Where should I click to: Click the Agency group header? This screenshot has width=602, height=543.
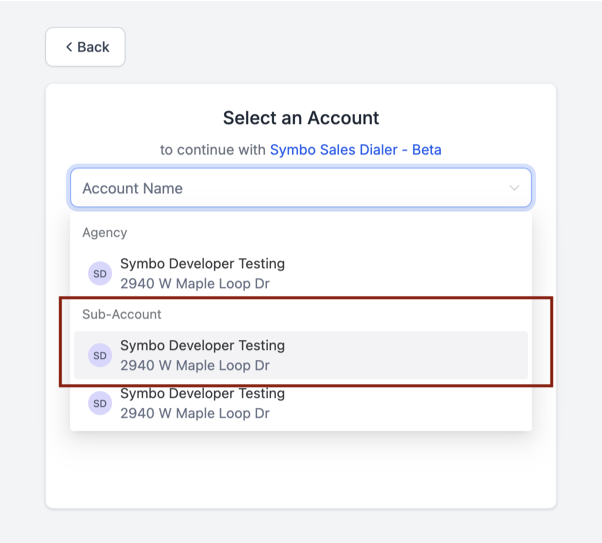104,233
